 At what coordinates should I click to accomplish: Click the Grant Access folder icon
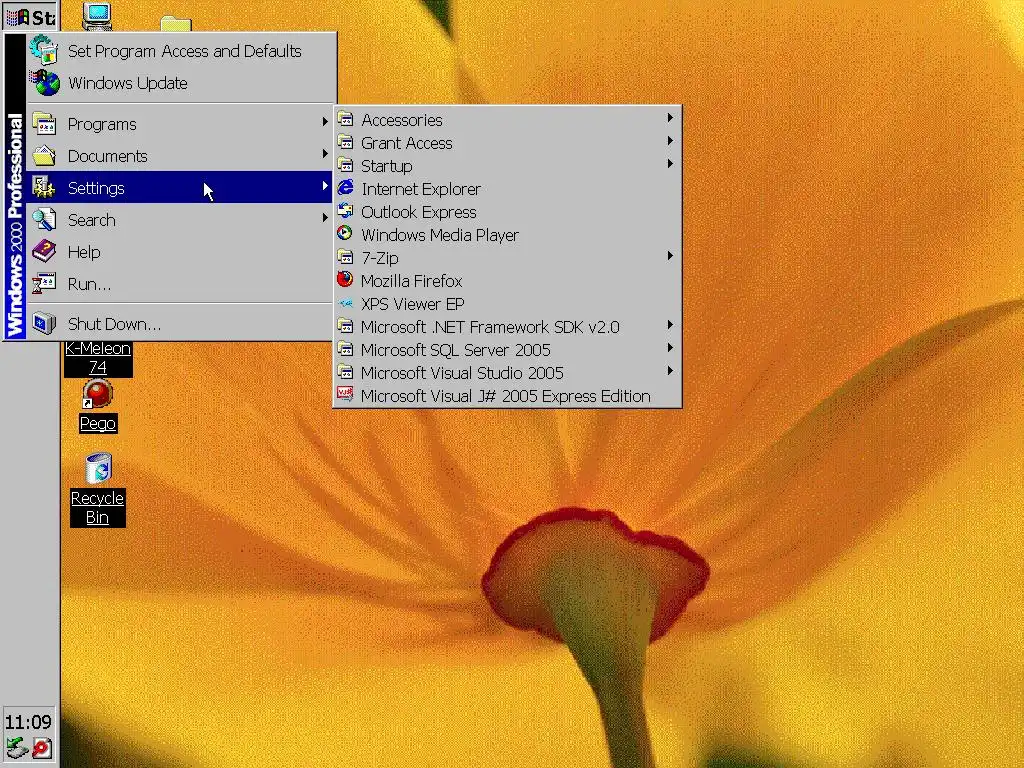pyautogui.click(x=345, y=142)
